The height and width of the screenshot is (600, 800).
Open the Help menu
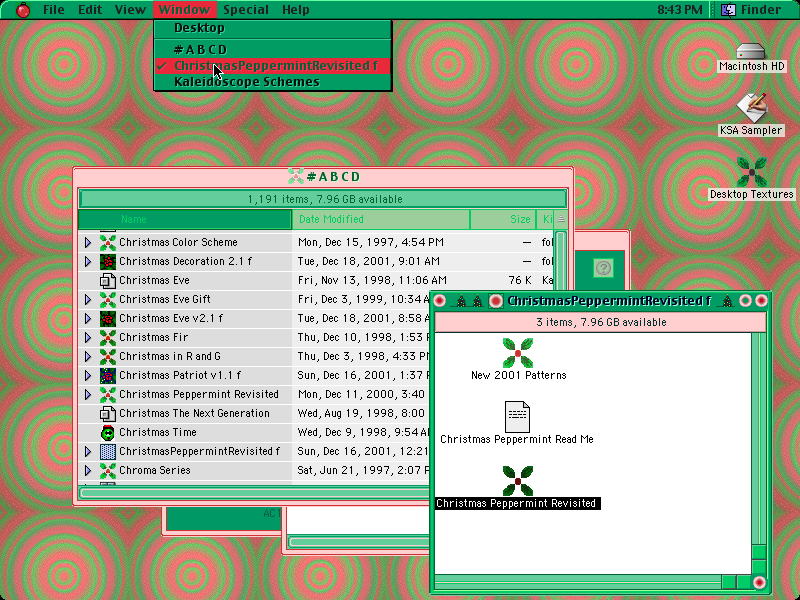(x=295, y=10)
